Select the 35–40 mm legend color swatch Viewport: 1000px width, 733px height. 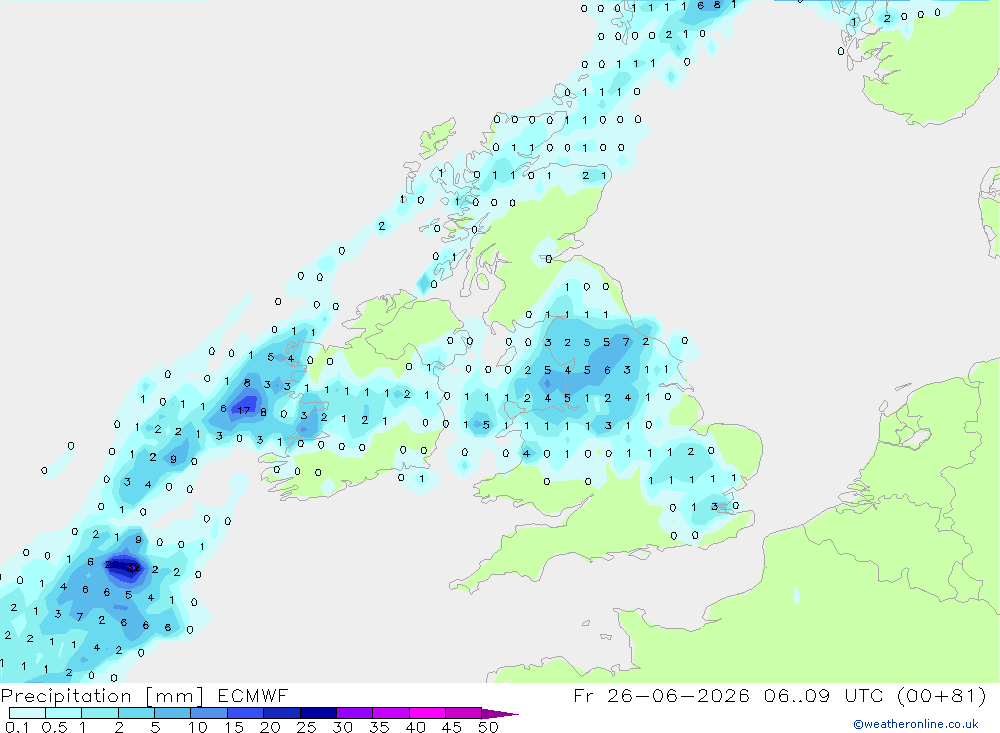(x=391, y=713)
